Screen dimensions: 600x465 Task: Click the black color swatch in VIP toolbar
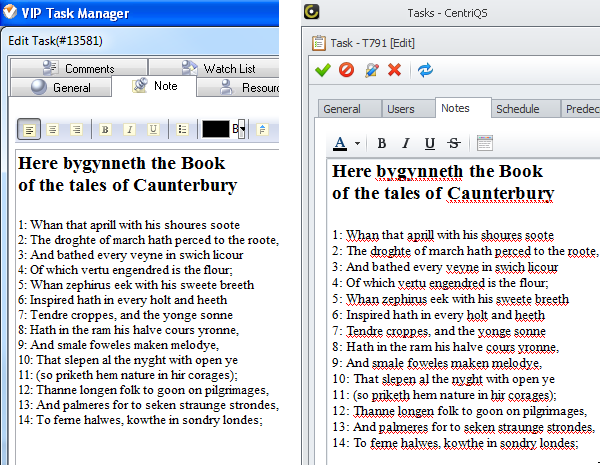click(x=215, y=129)
